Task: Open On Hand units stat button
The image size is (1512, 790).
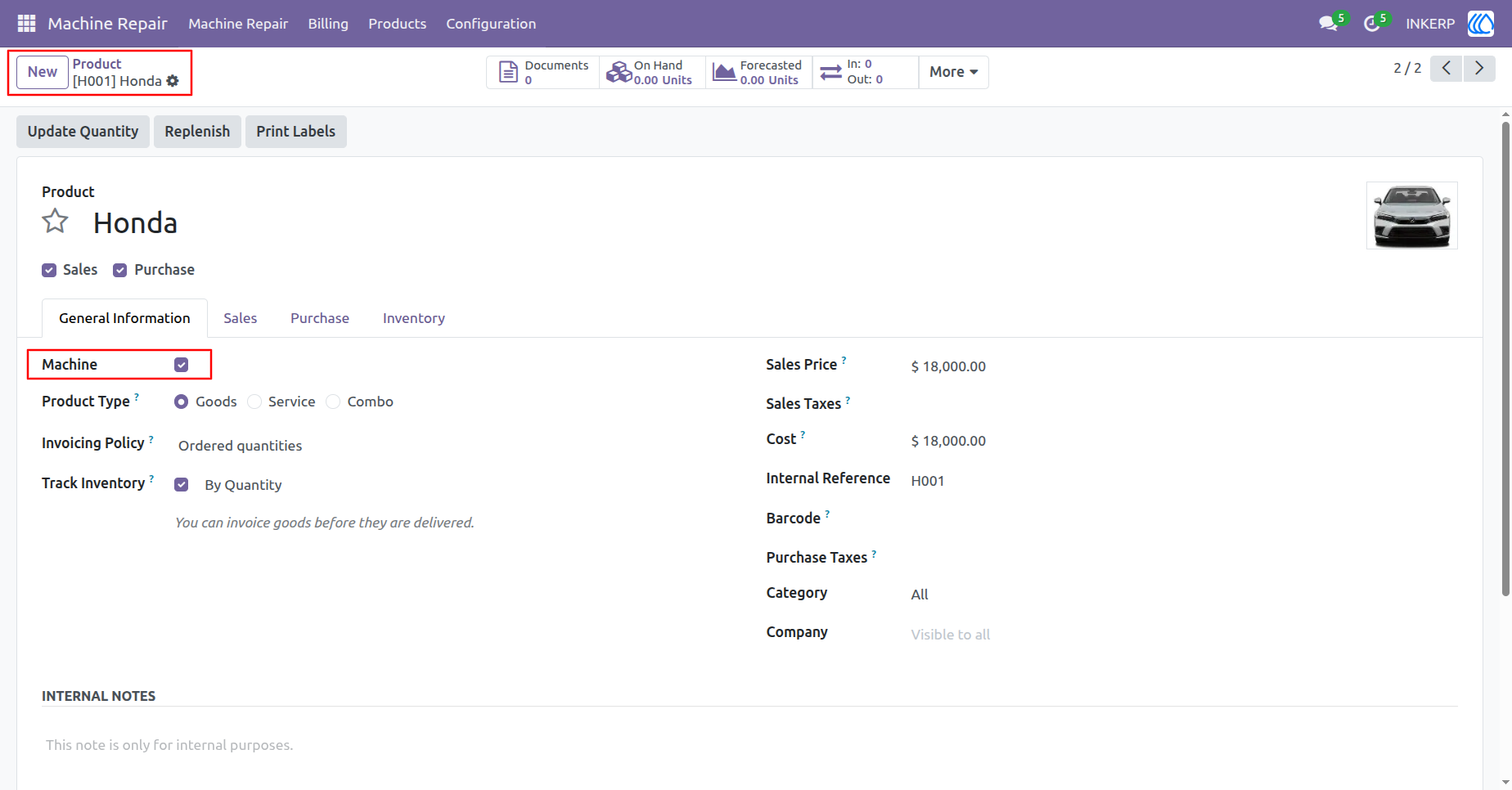Action: [x=652, y=72]
